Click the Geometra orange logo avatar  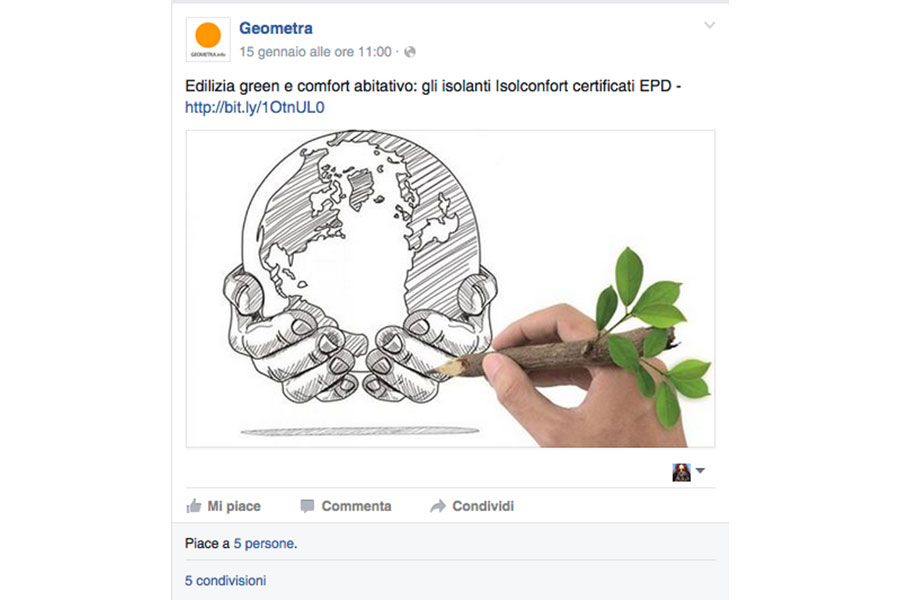[x=208, y=39]
